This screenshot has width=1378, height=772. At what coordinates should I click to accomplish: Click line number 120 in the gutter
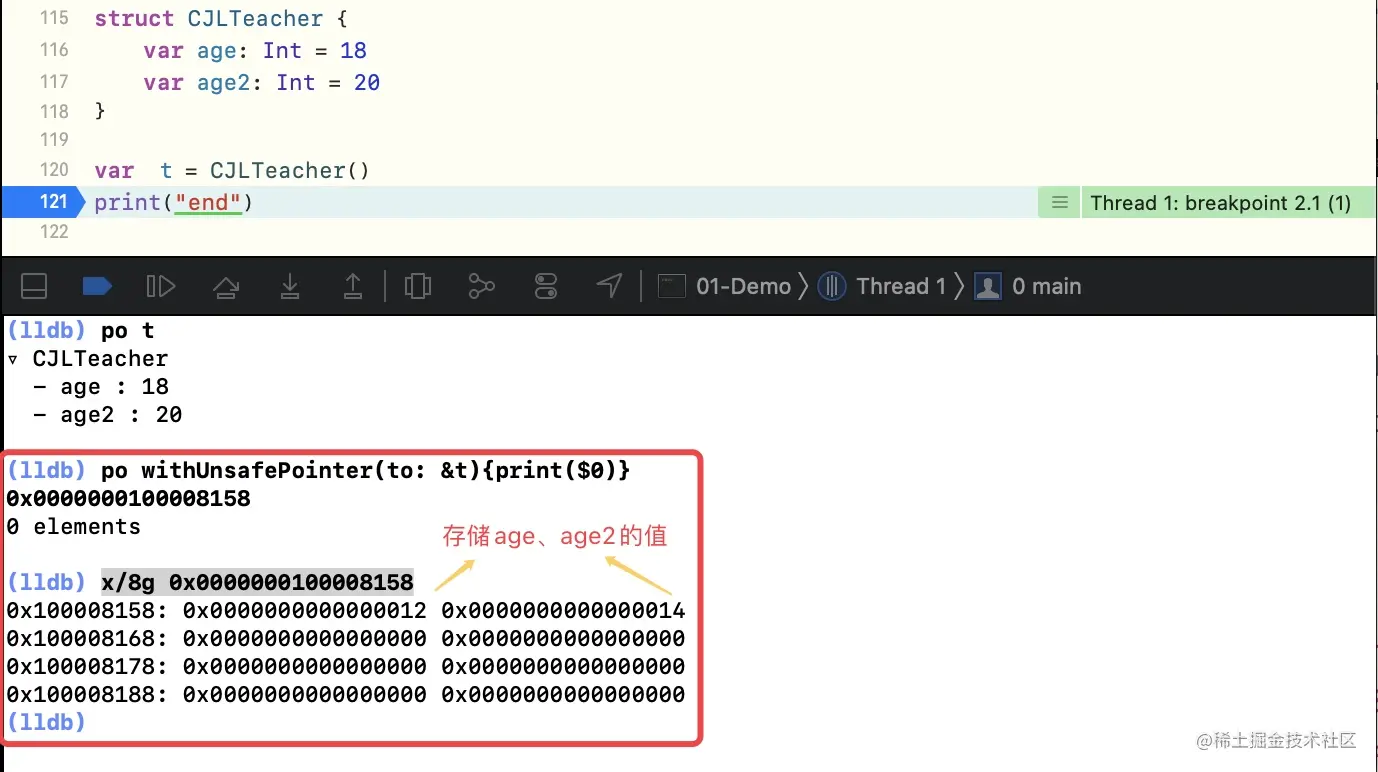pyautogui.click(x=54, y=170)
